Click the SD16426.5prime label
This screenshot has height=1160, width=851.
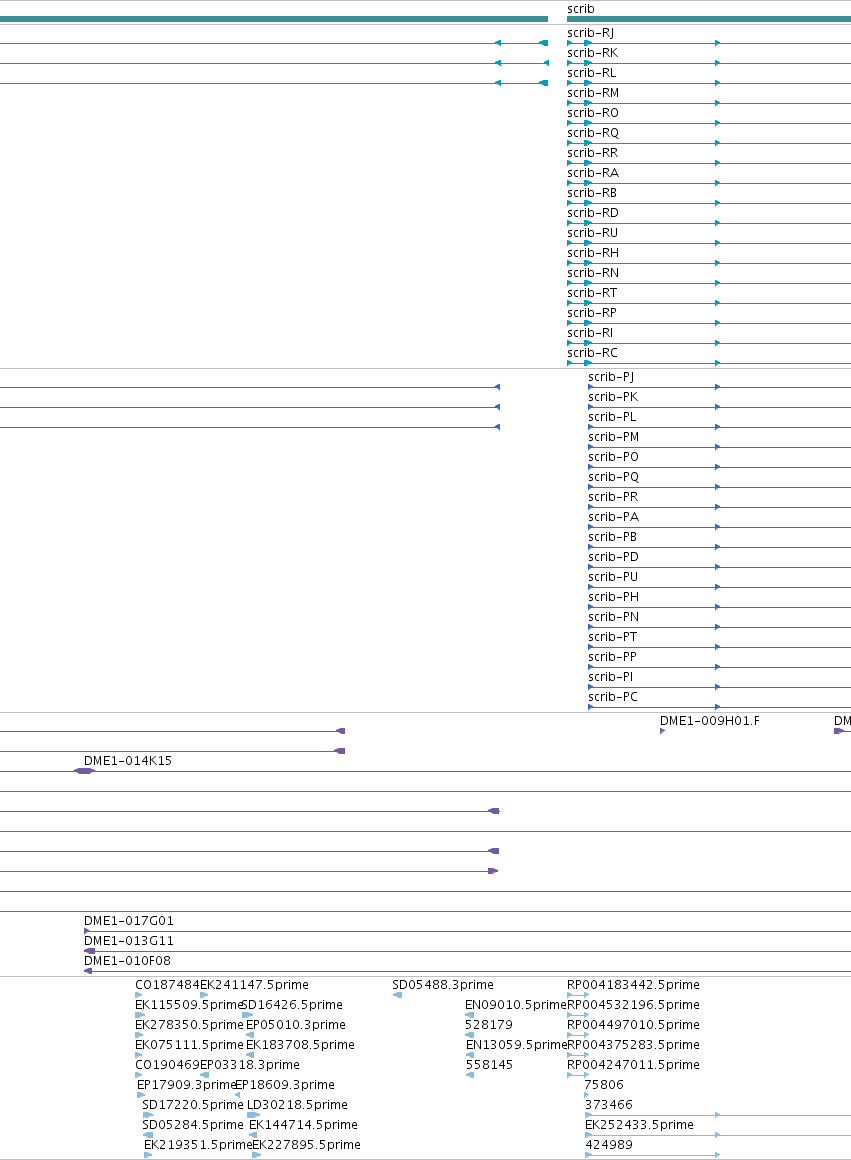[292, 1005]
